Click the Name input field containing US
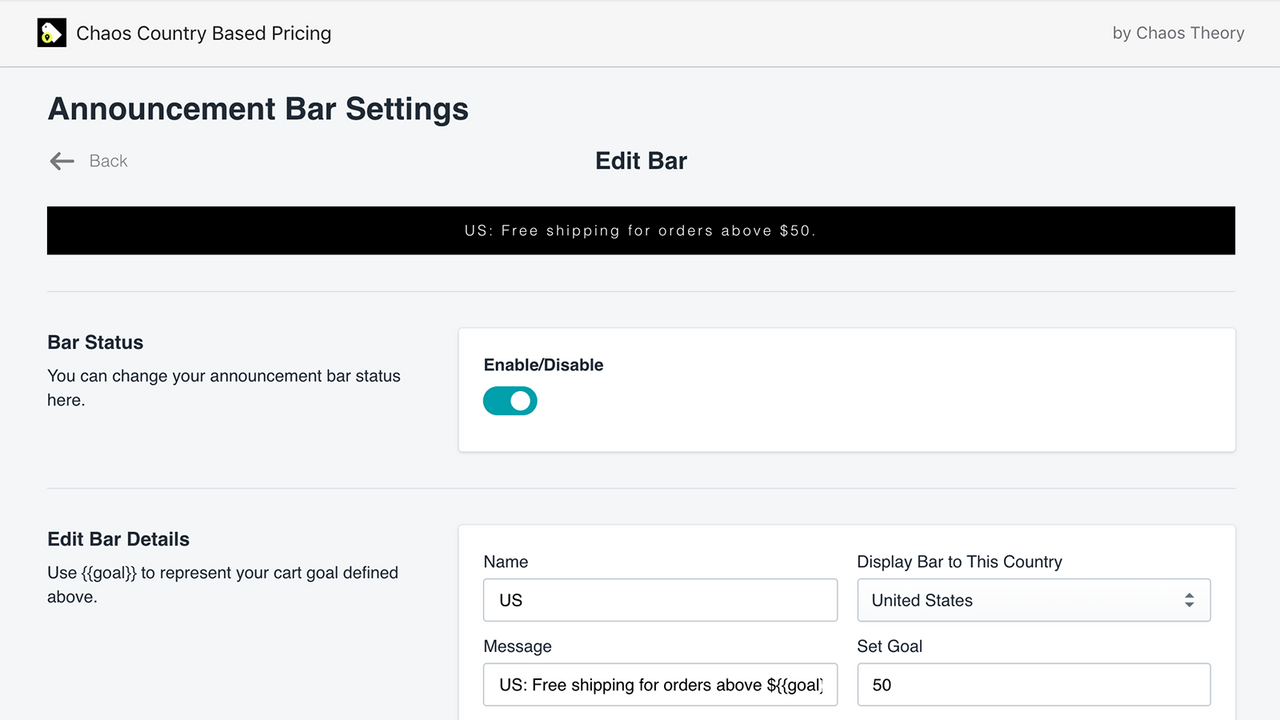The image size is (1280, 720). [660, 600]
